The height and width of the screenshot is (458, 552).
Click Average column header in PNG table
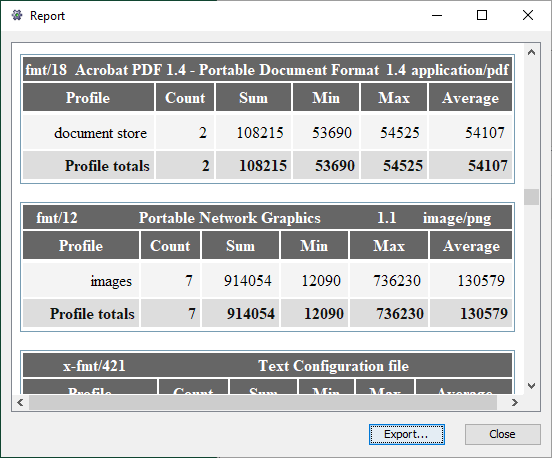[471, 245]
